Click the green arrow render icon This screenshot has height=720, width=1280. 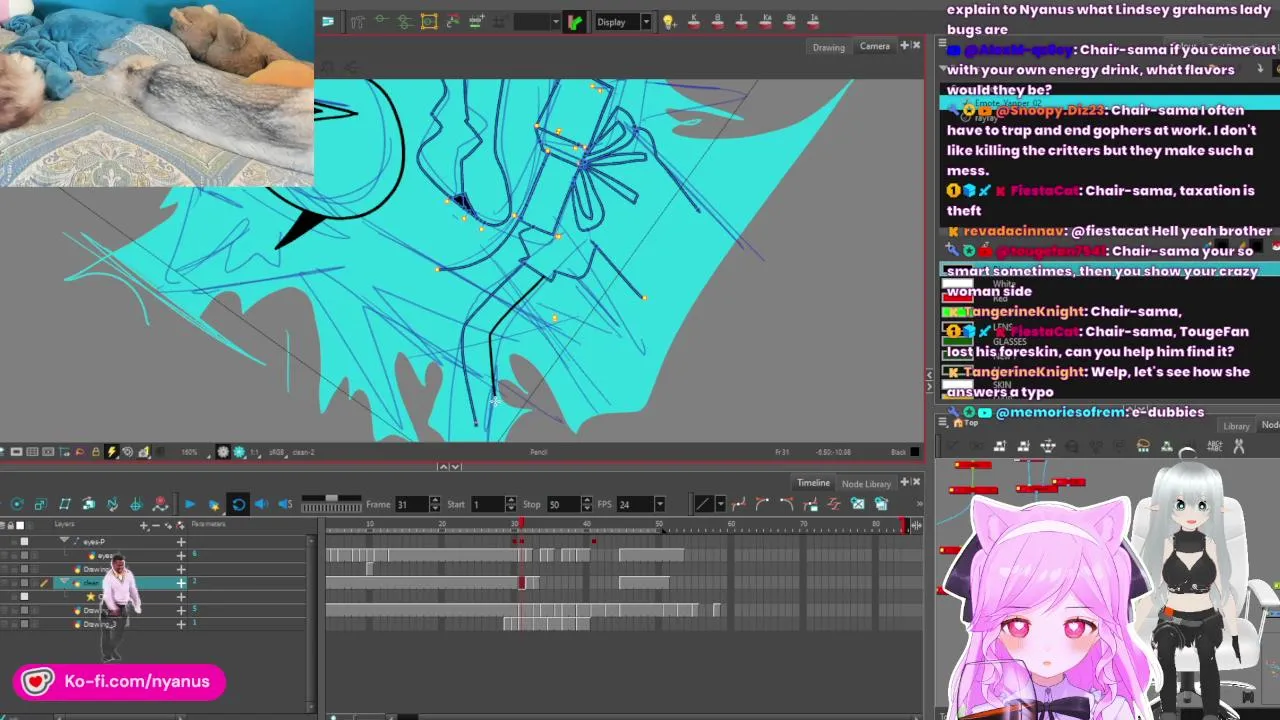coord(574,22)
